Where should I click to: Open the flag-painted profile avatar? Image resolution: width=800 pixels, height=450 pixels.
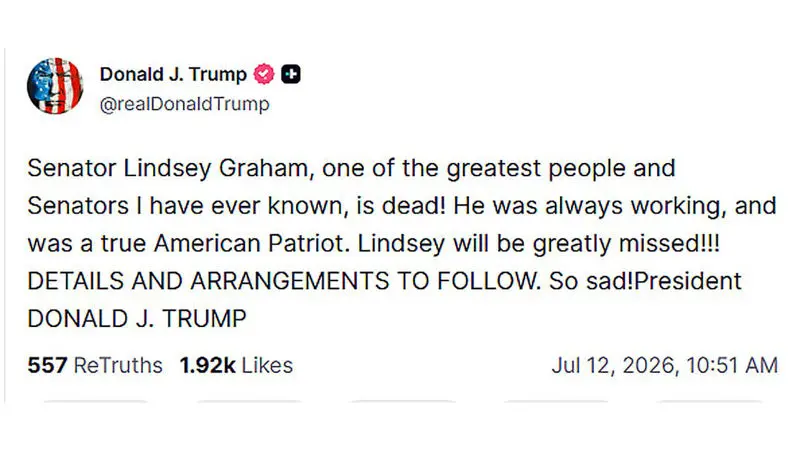[55, 86]
